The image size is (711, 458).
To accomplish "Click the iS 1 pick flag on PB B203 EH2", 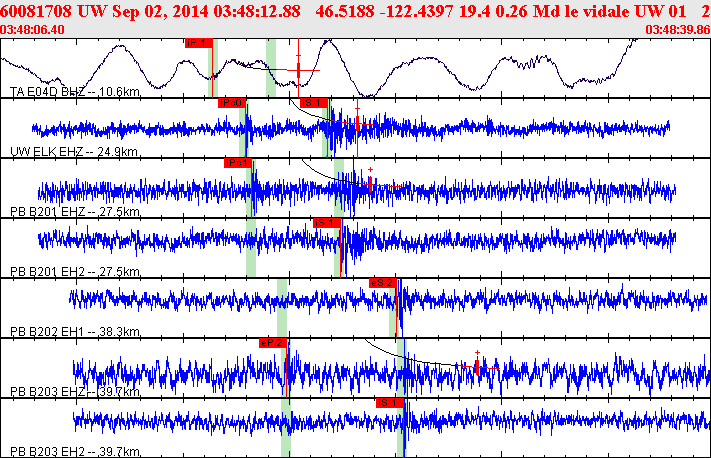I will (390, 403).
